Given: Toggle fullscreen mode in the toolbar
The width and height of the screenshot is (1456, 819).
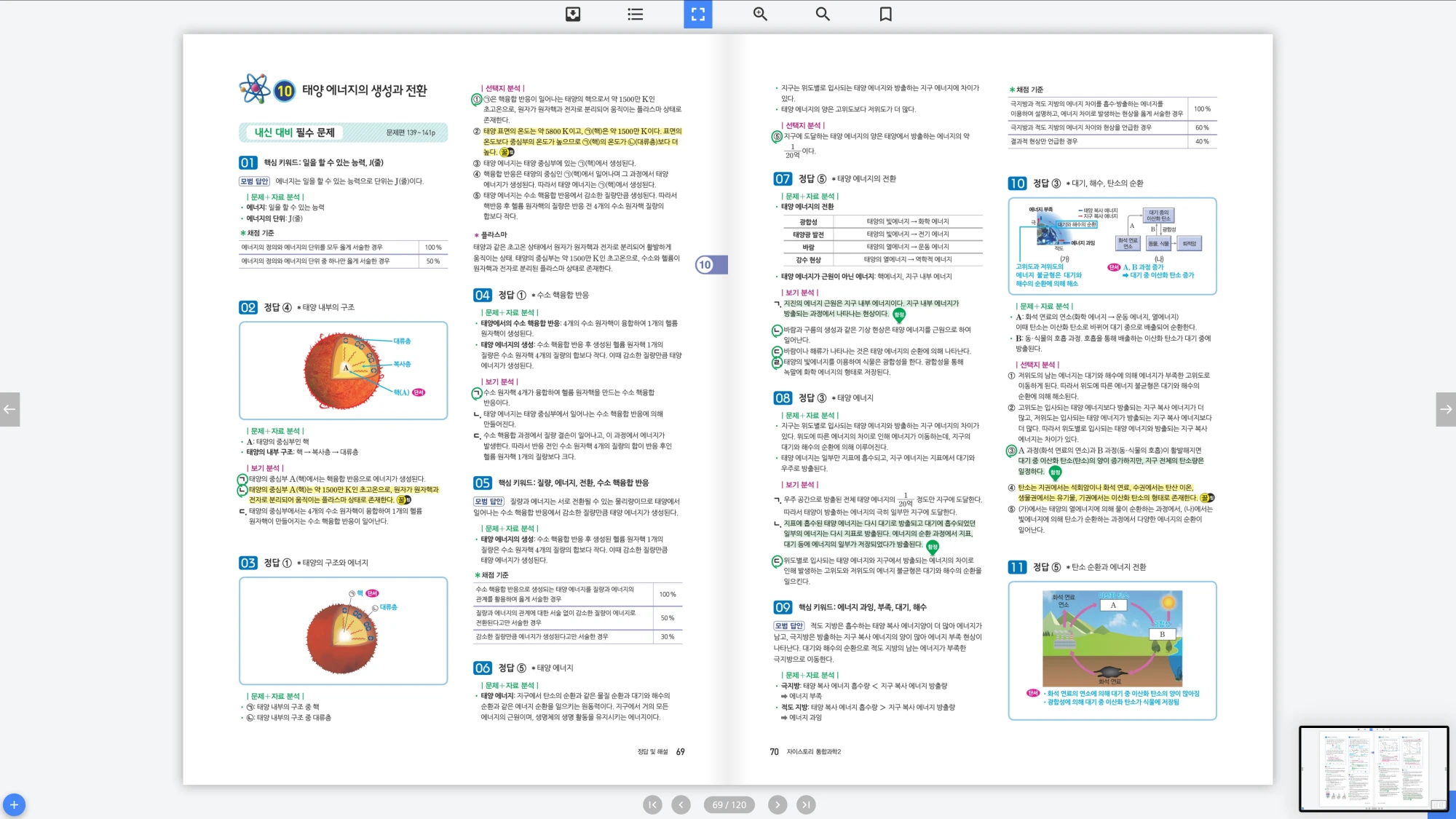Looking at the screenshot, I should pyautogui.click(x=697, y=14).
